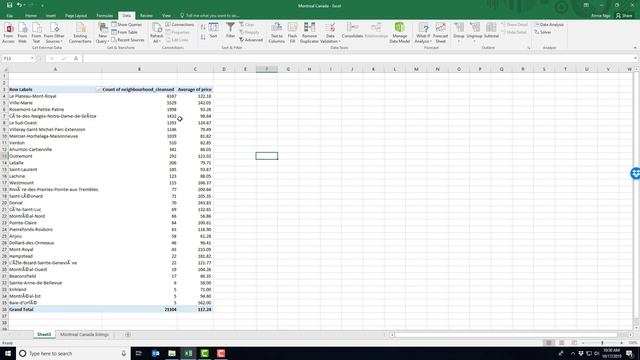Open Task View on the taskbar
Screen dimensions: 640x360
[138, 353]
